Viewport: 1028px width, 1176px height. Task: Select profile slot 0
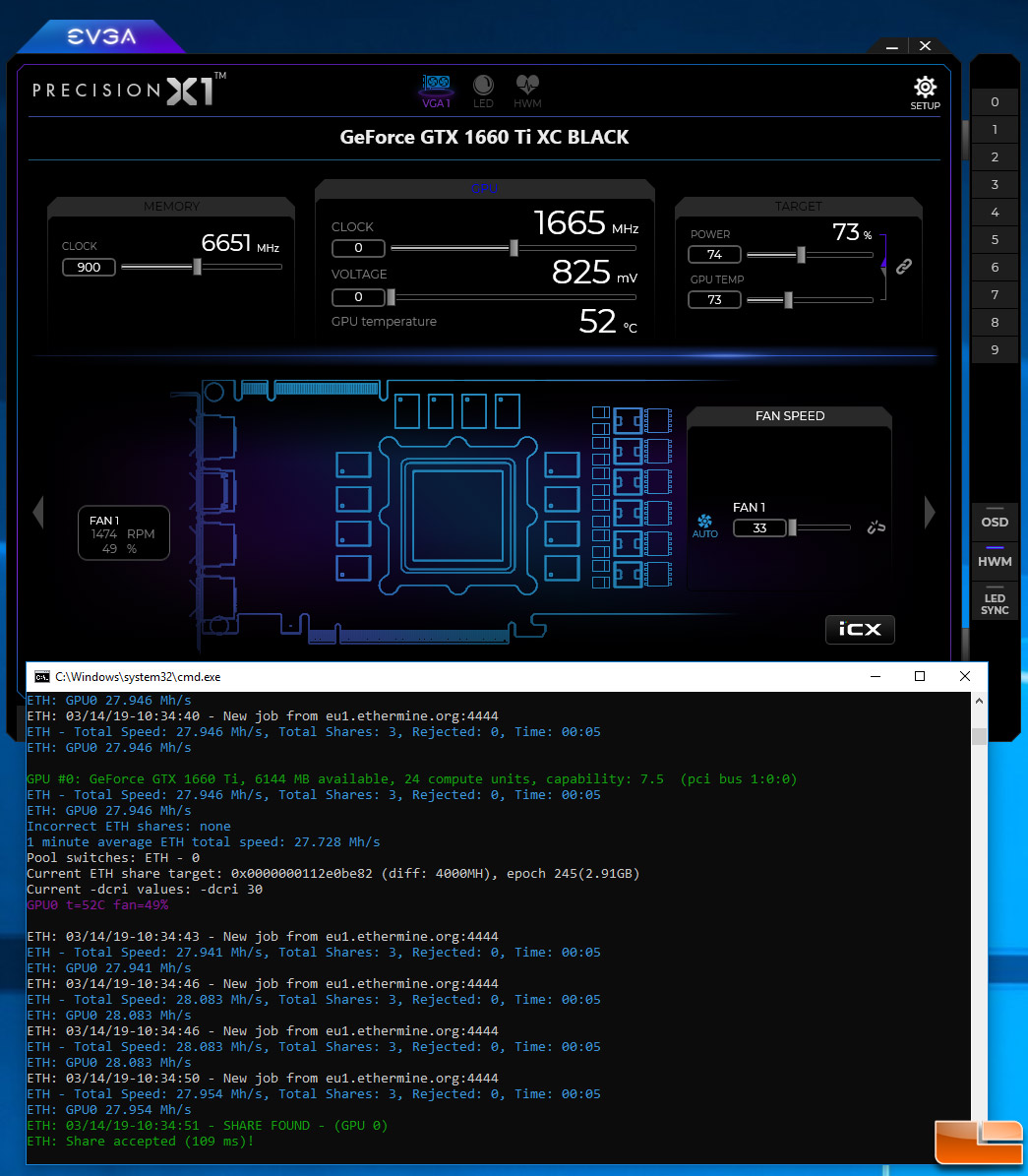[x=995, y=102]
